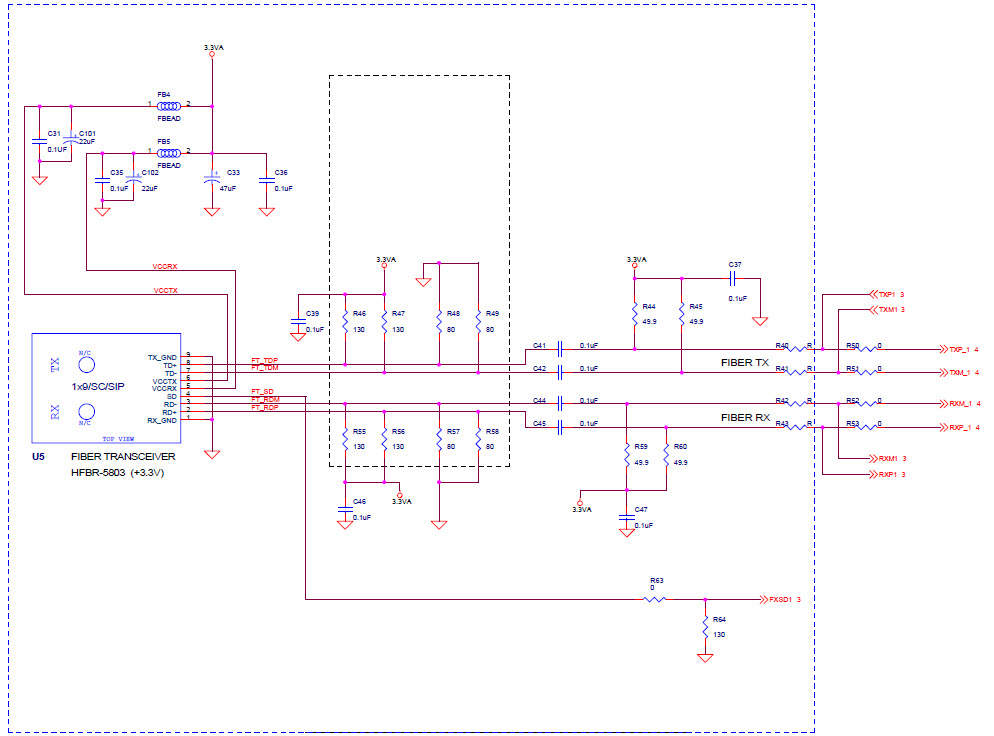
Task: Click resistor R63 feeding FXSD1
Action: (655, 597)
